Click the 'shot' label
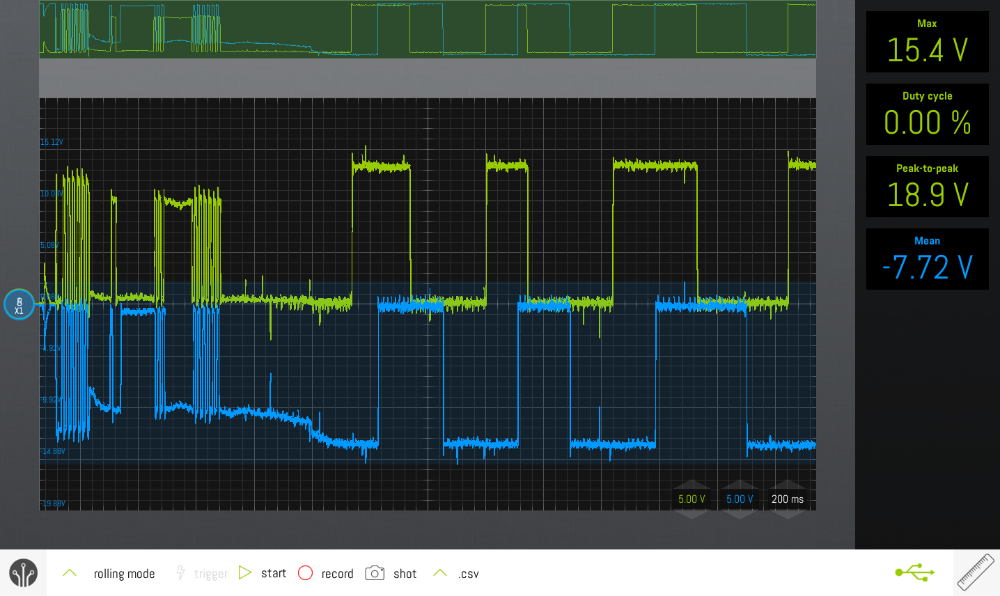The height and width of the screenshot is (596, 1000). click(x=405, y=574)
